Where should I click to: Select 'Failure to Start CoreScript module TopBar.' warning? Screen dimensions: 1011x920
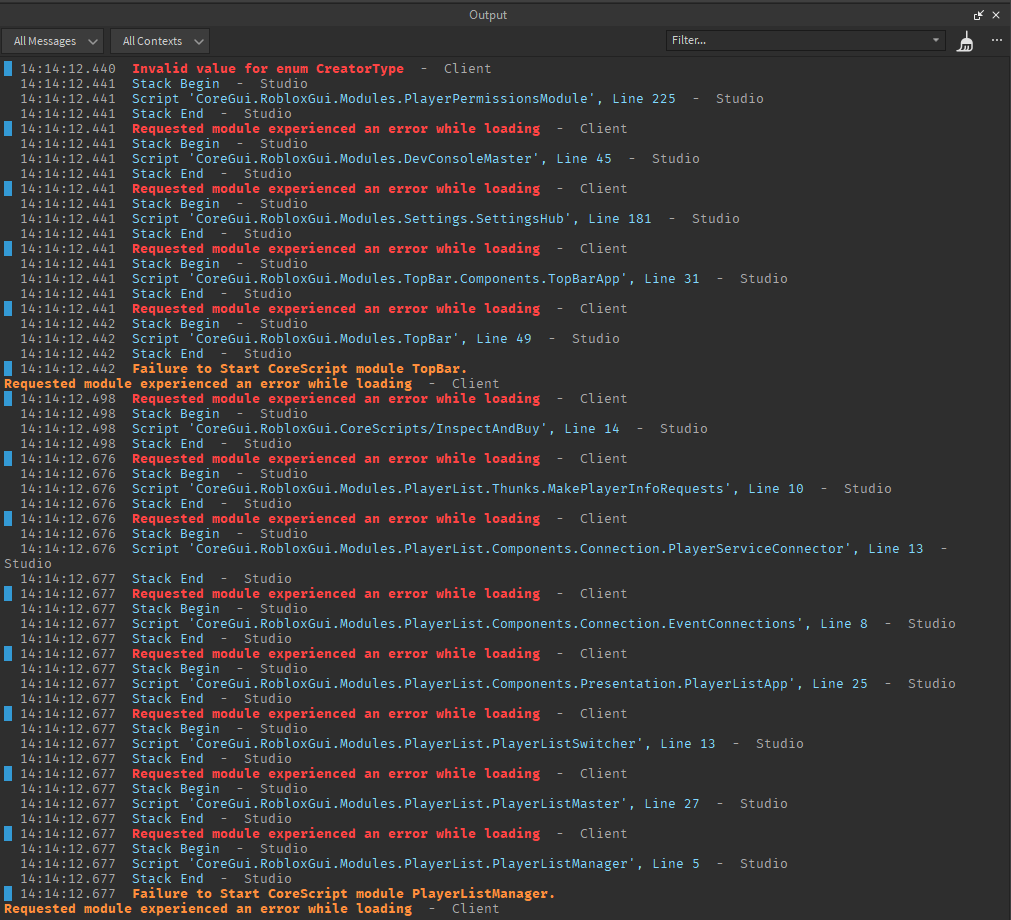pos(300,369)
